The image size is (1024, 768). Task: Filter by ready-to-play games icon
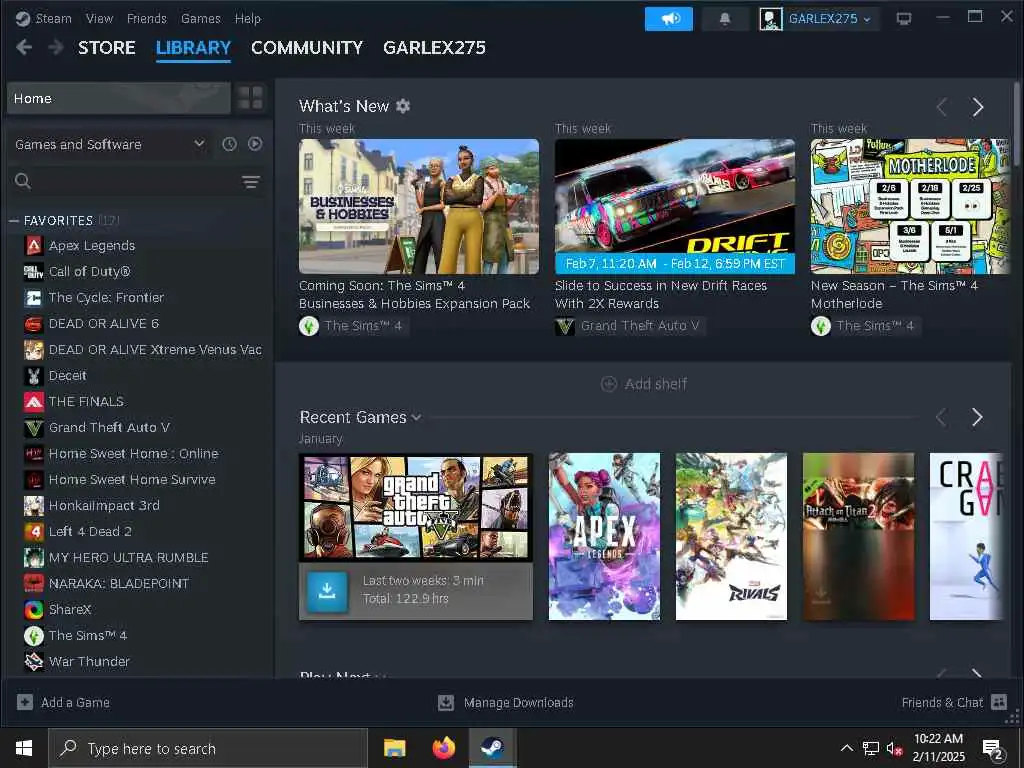255,144
